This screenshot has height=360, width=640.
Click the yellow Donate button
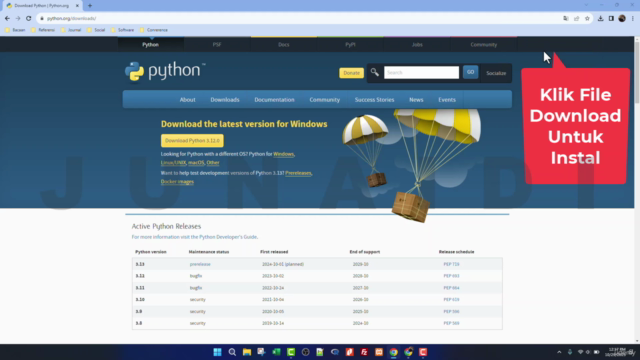click(x=351, y=73)
